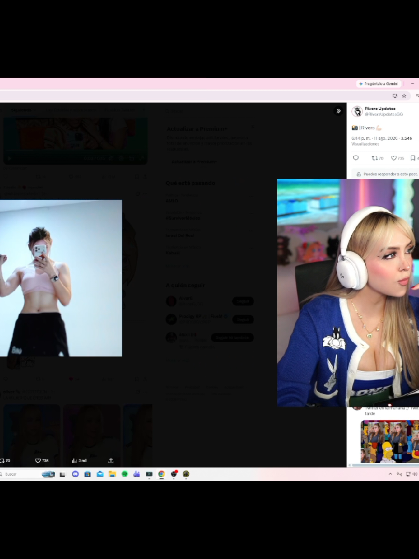The height and width of the screenshot is (559, 419).
Task: Open Spotify from the taskbar
Action: [124, 474]
